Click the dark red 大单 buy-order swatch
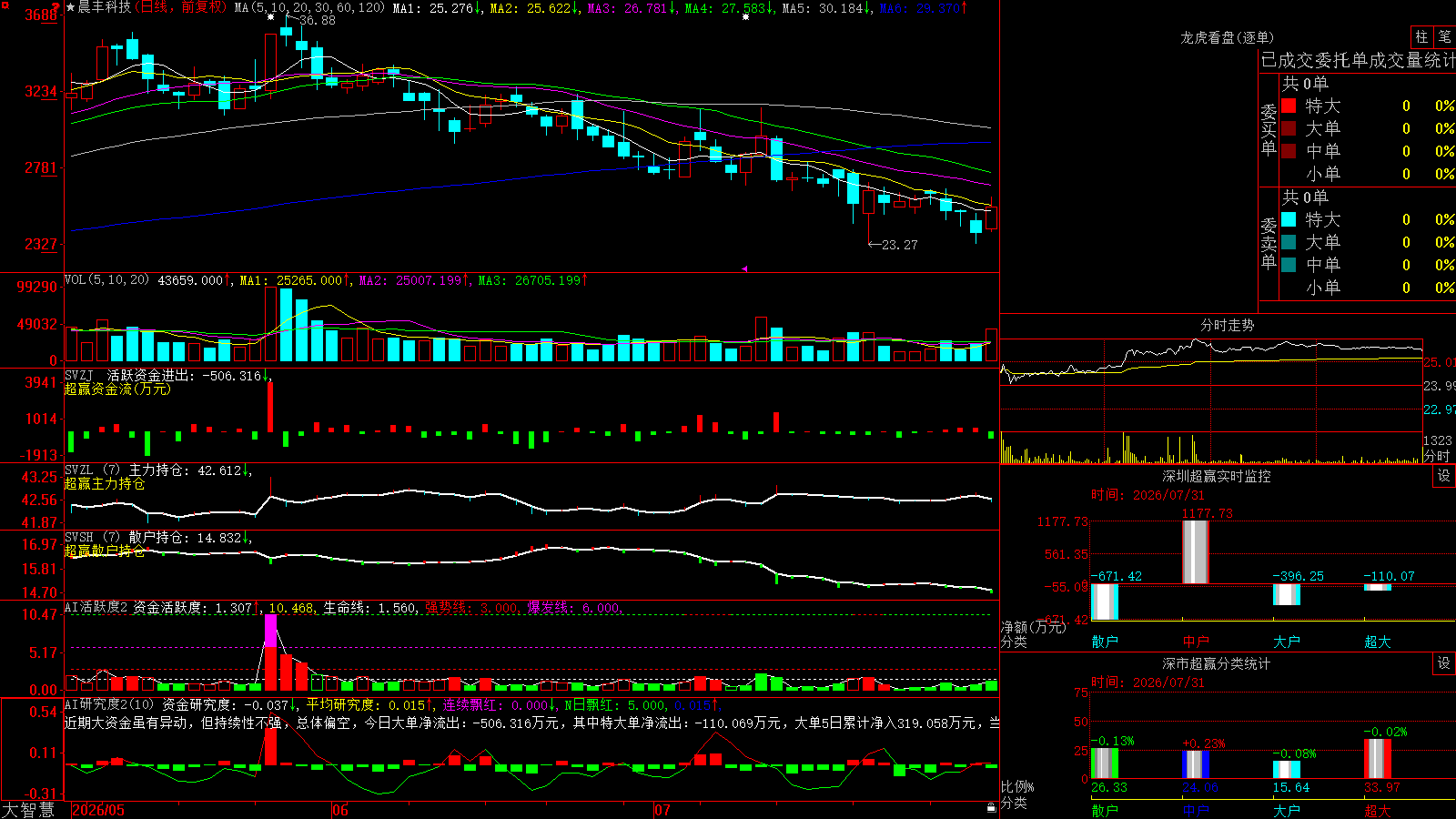Image resolution: width=1456 pixels, height=819 pixels. (x=1289, y=128)
